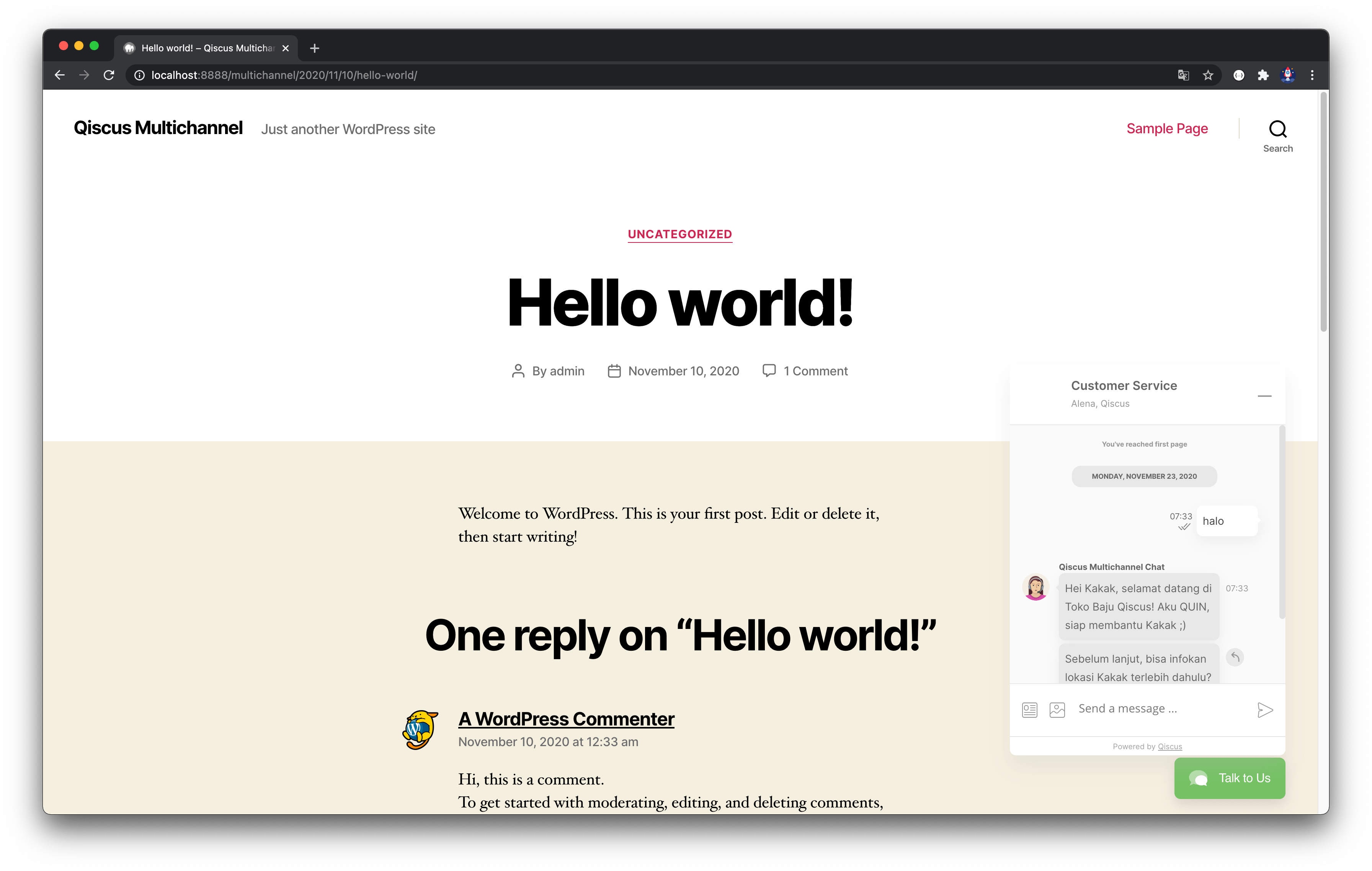Click the agent avatar in the chat
This screenshot has height=871, width=1372.
[1036, 587]
